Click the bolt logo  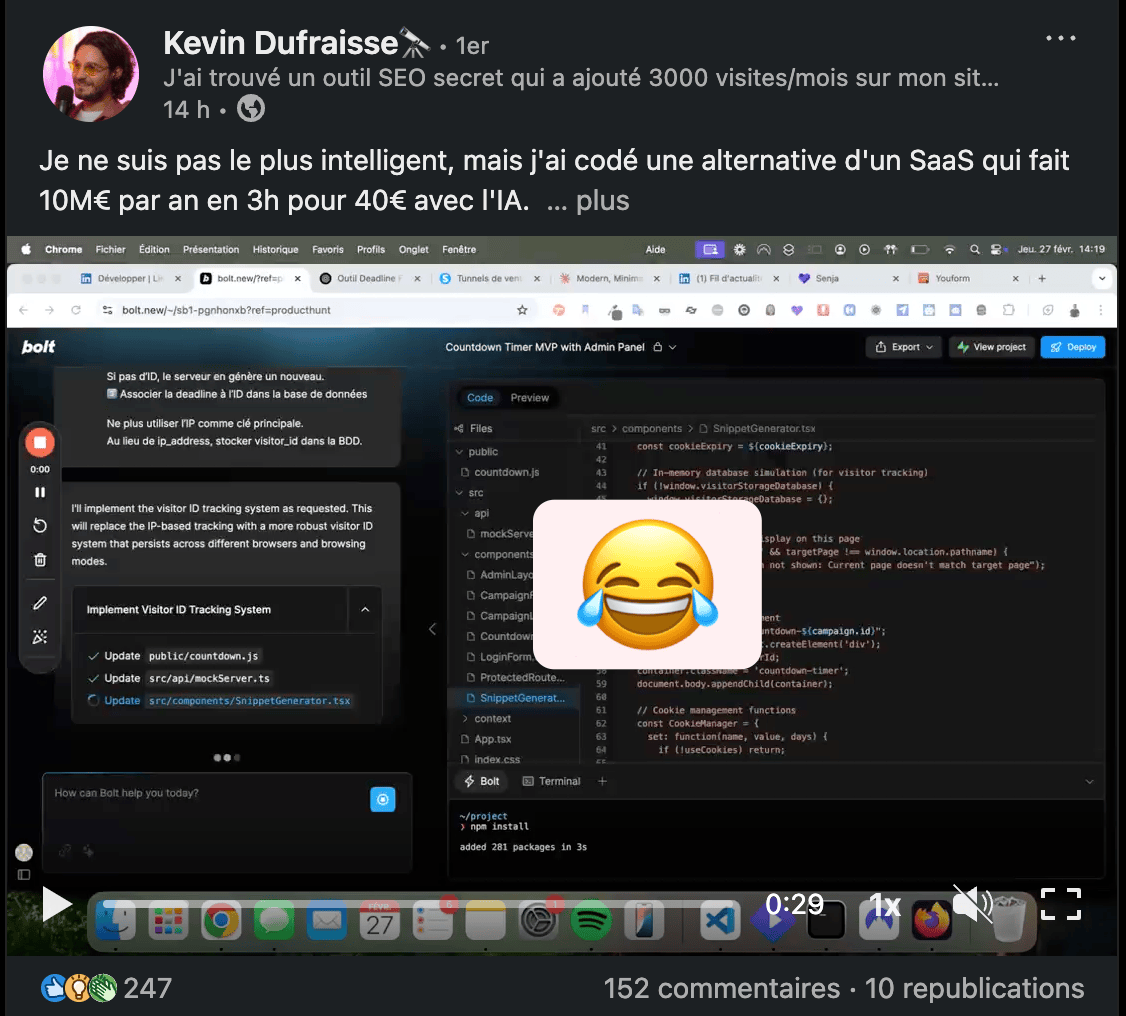tap(38, 347)
